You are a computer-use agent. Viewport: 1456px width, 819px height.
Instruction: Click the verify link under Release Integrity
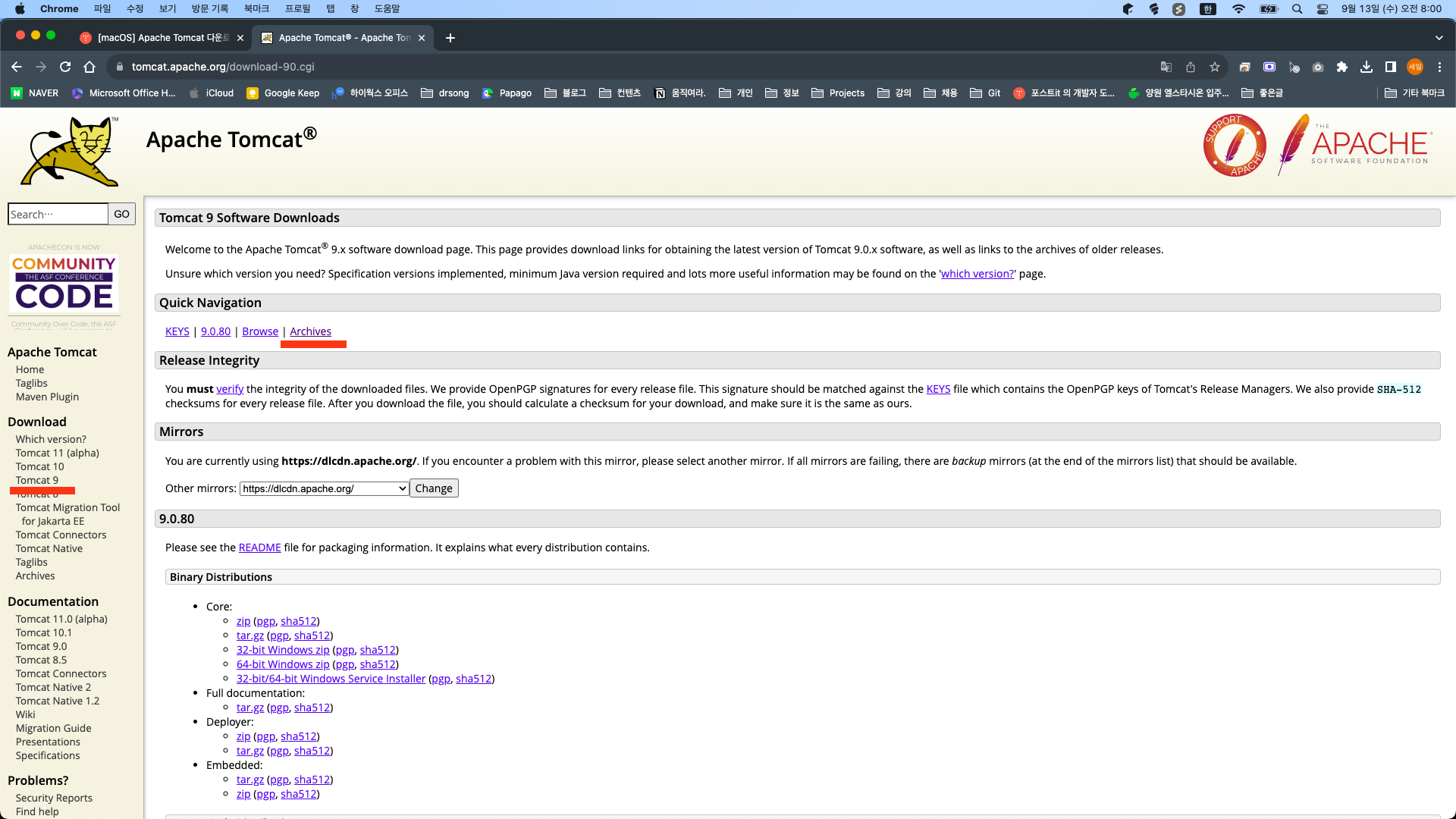[230, 389]
